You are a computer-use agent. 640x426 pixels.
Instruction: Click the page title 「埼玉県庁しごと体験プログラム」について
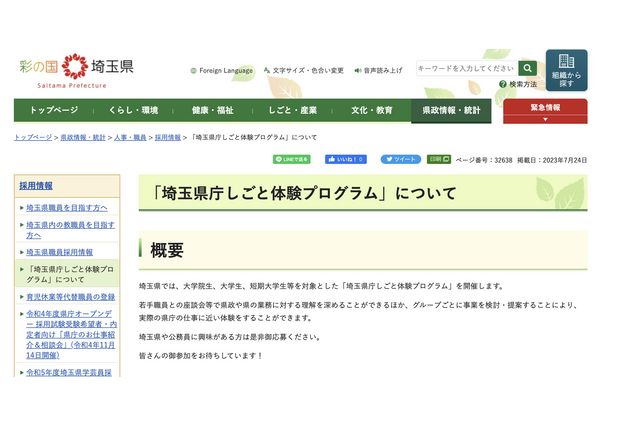(302, 193)
